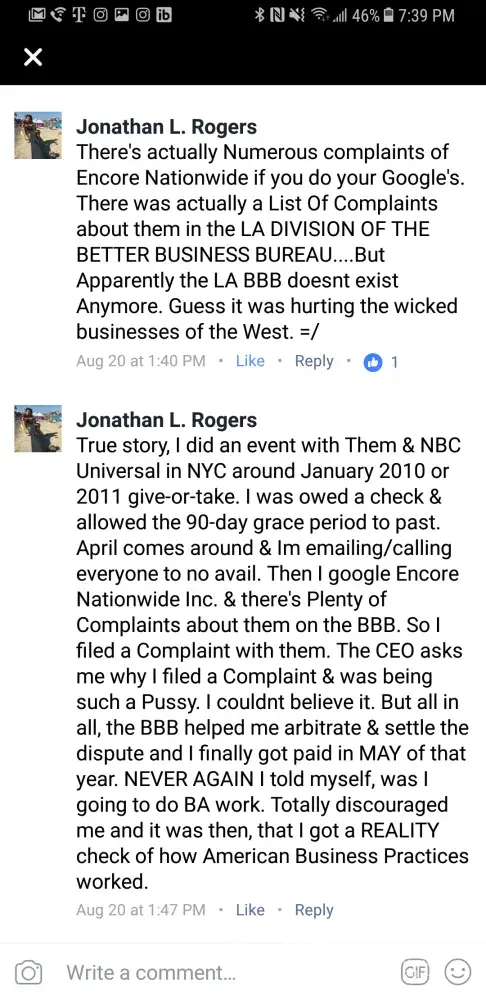Open the GIF picker in comment bar
486x1000 pixels.
pos(416,972)
